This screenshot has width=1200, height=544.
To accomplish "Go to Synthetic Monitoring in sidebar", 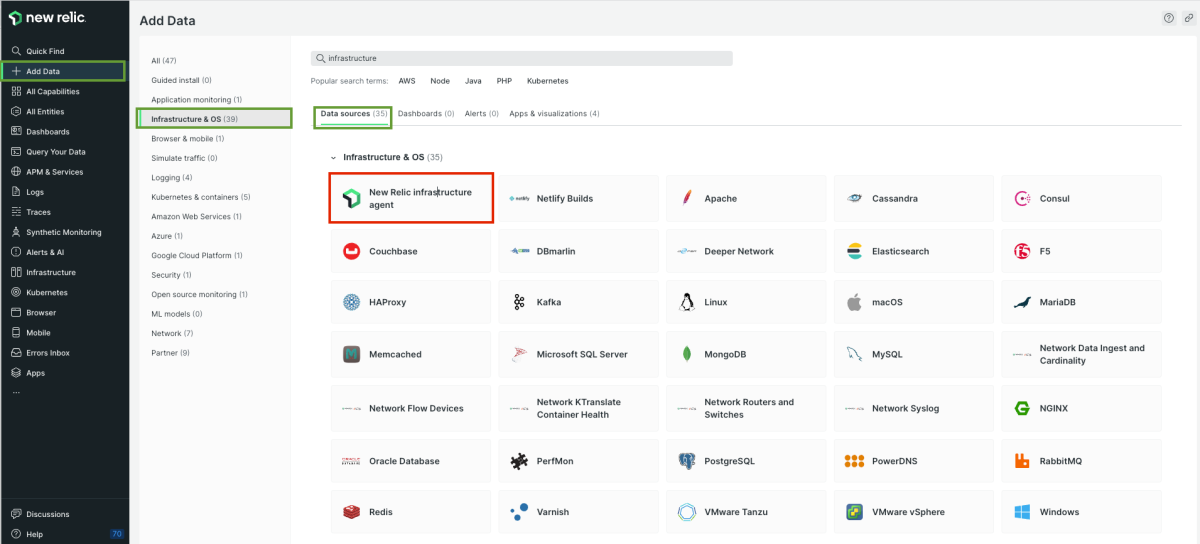I will point(63,232).
